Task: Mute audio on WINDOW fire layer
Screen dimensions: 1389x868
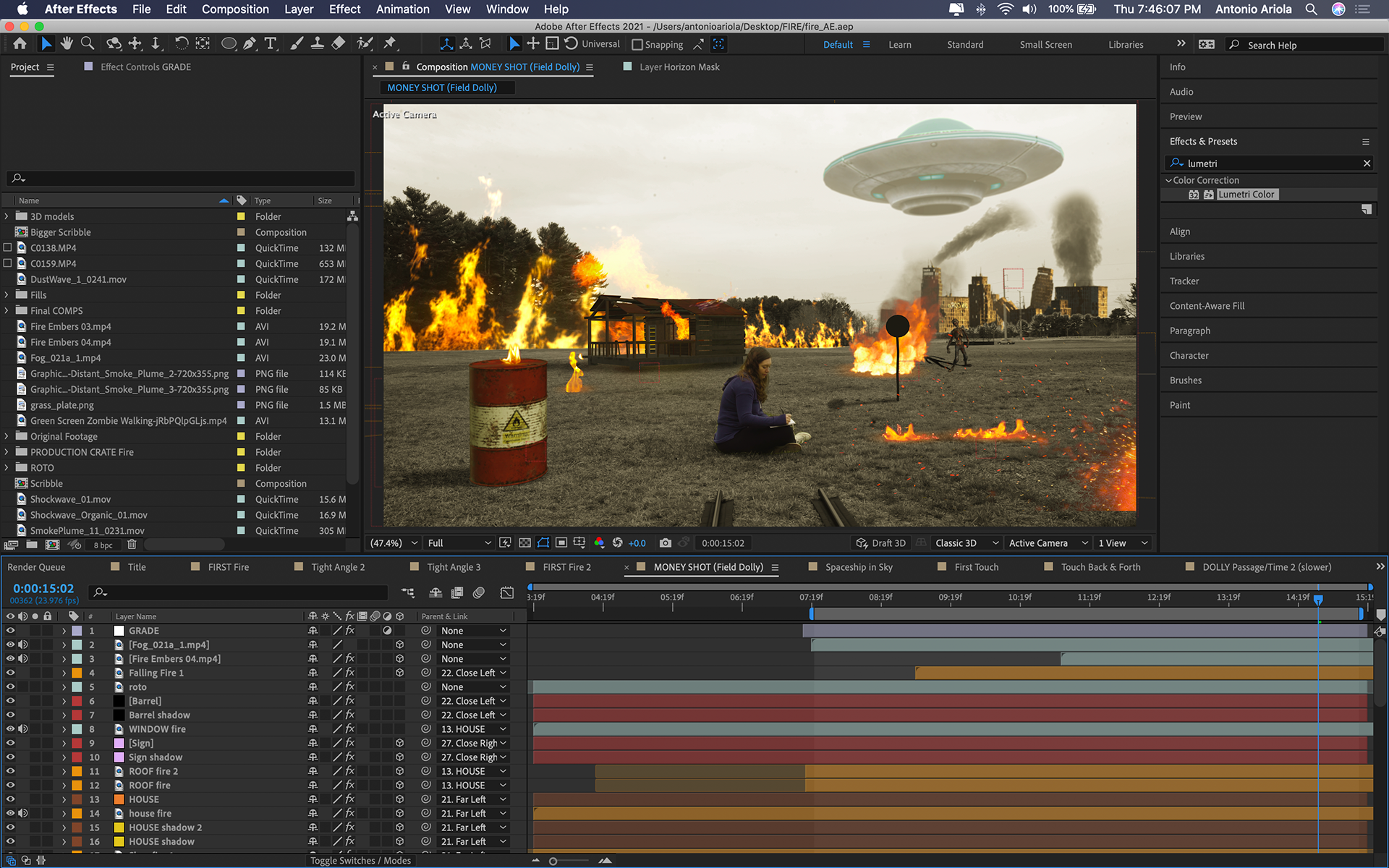Action: (x=23, y=729)
